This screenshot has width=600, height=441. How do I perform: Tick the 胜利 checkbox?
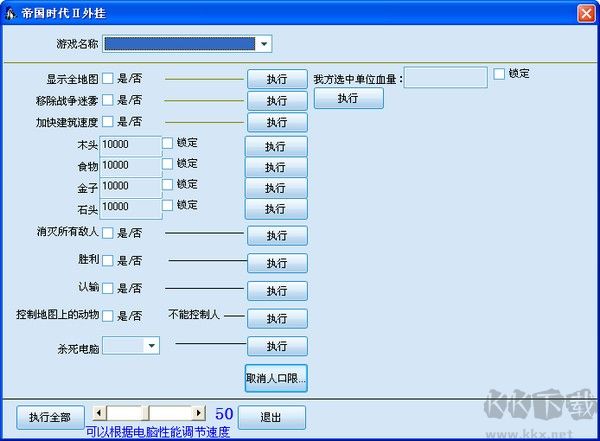pos(108,261)
